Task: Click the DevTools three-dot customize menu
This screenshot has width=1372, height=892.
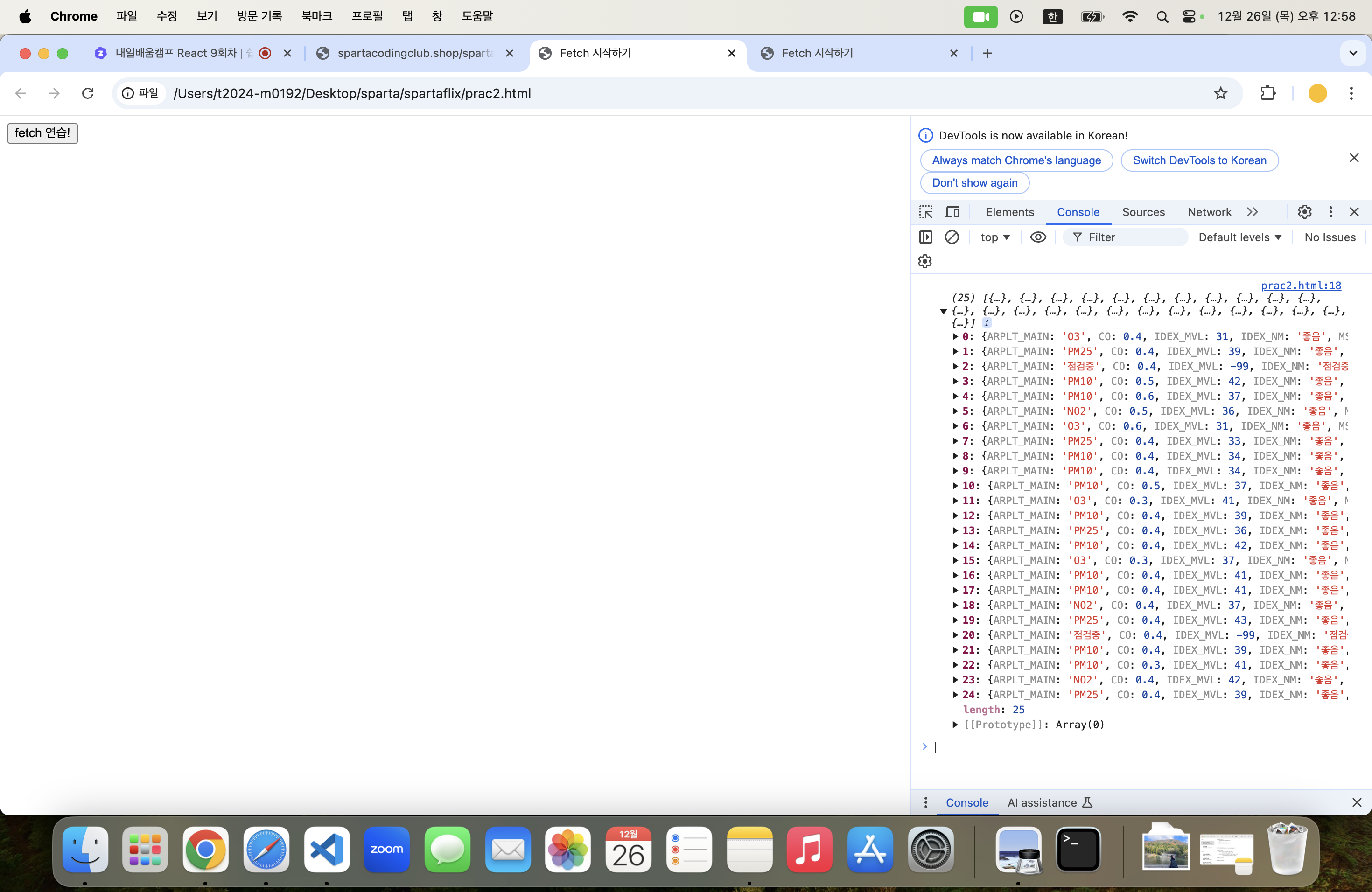Action: pos(1330,212)
